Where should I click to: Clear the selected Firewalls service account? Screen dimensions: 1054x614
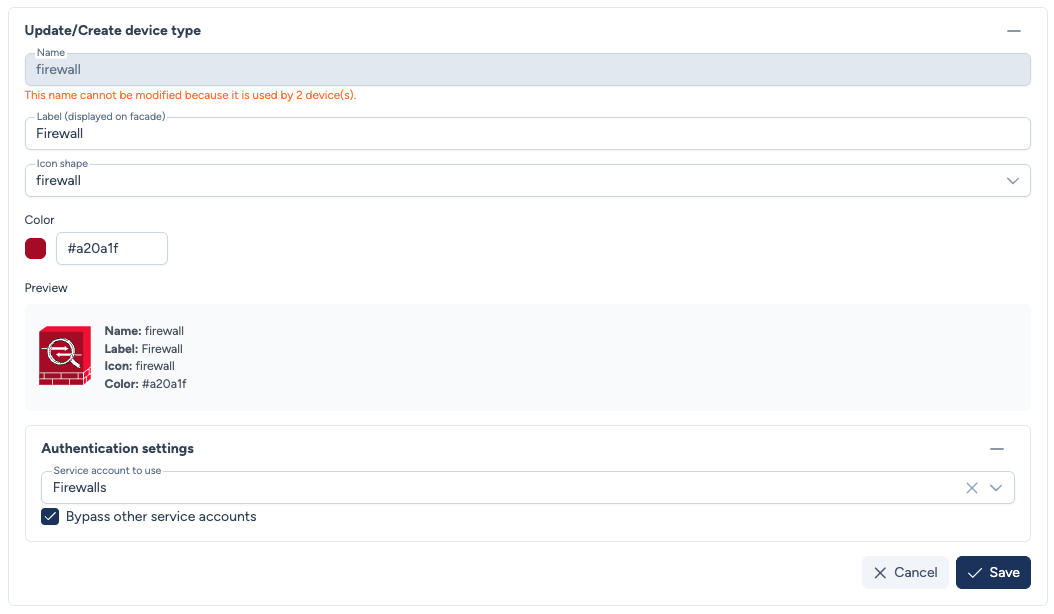click(972, 488)
